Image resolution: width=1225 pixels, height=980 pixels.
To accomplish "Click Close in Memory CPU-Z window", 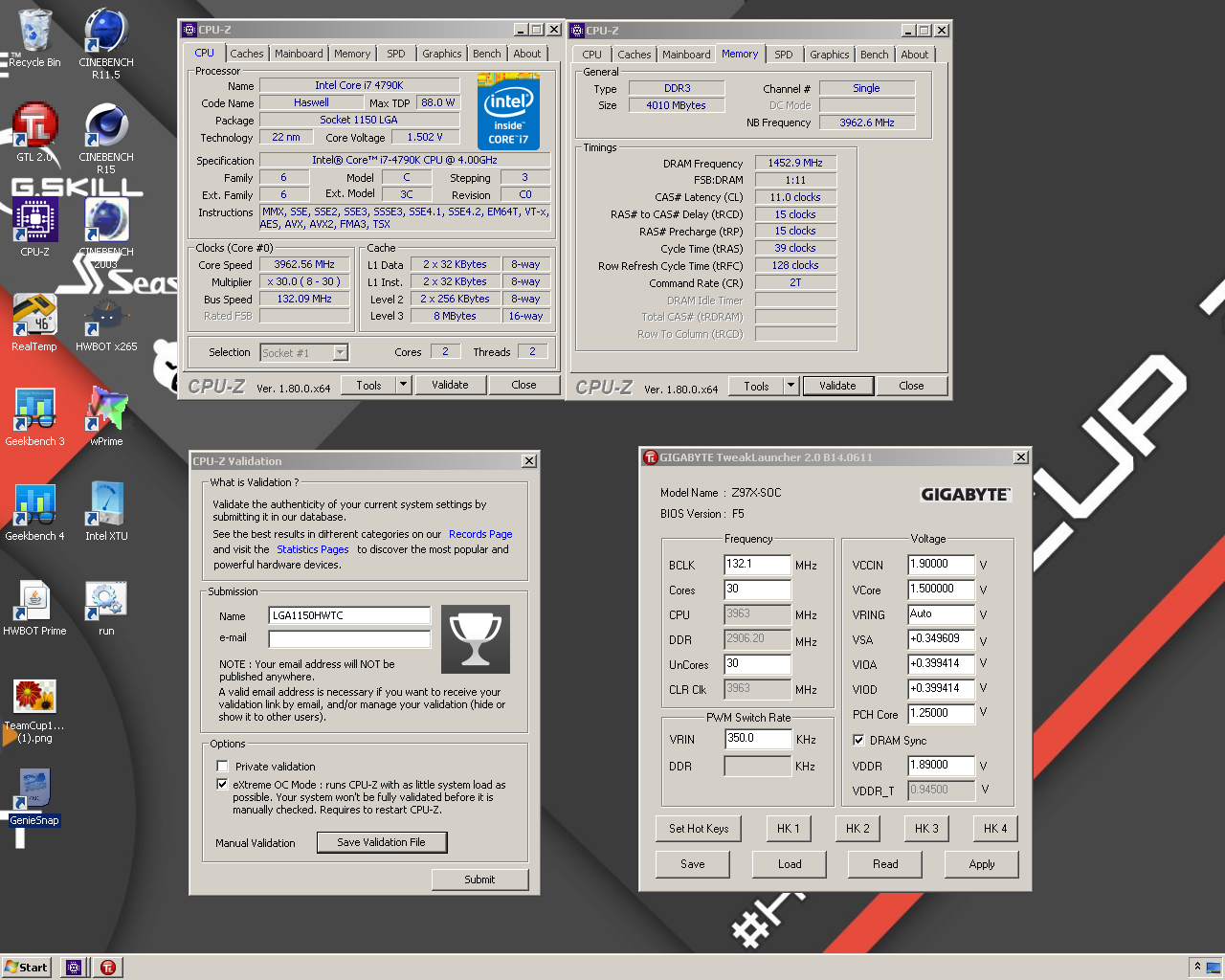I will click(x=911, y=386).
